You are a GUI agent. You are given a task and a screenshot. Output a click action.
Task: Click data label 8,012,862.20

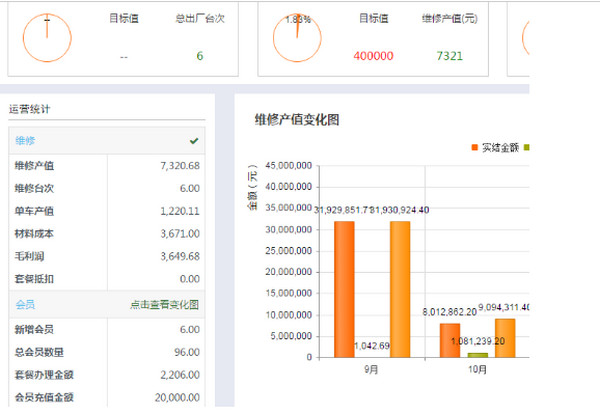[450, 312]
